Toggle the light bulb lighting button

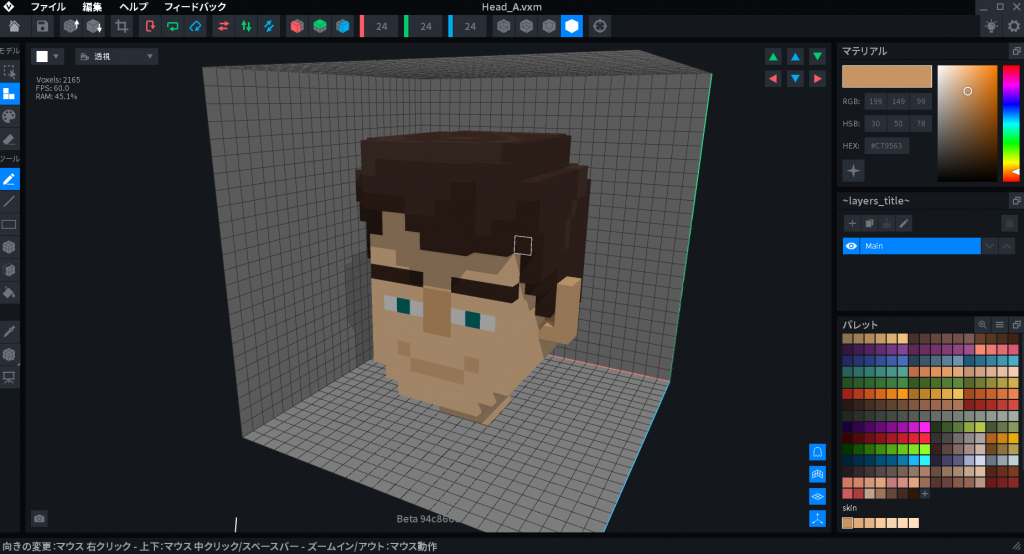[990, 26]
